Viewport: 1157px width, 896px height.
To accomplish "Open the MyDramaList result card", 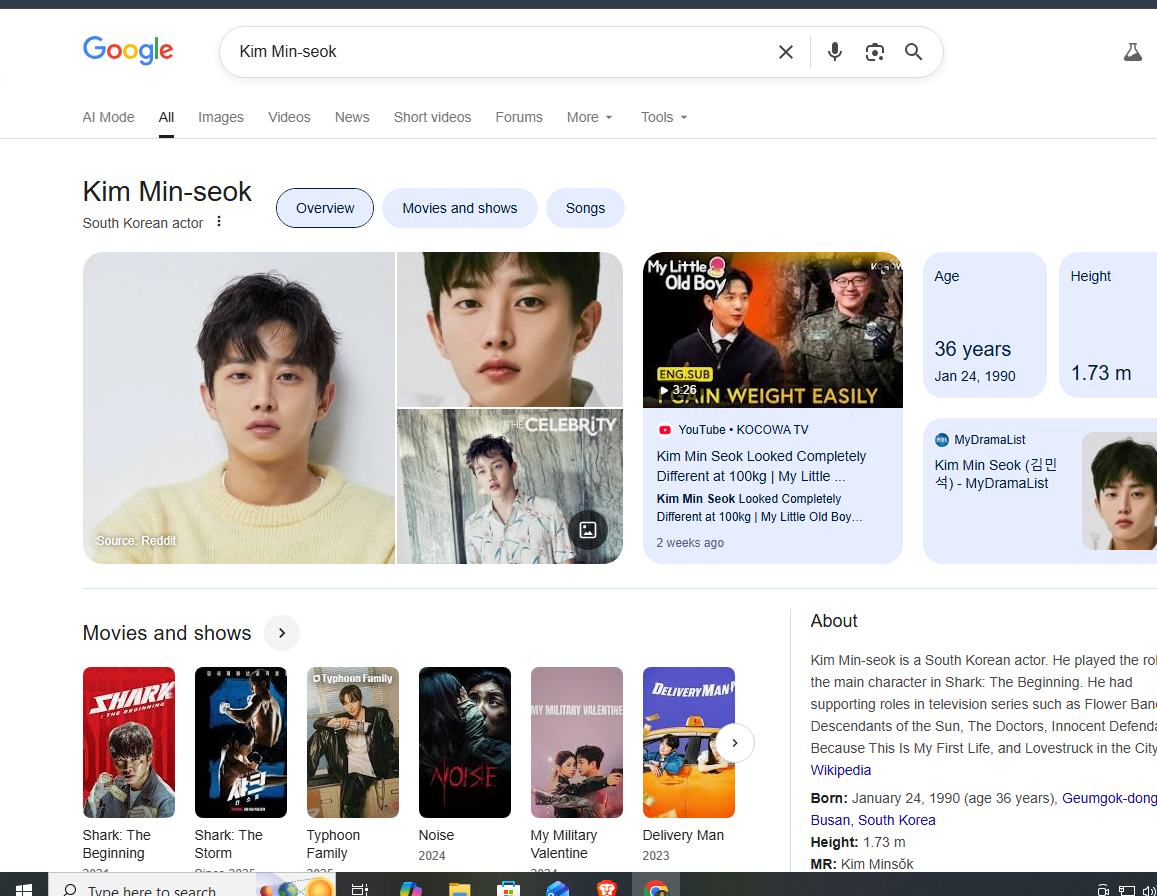I will pyautogui.click(x=1040, y=491).
